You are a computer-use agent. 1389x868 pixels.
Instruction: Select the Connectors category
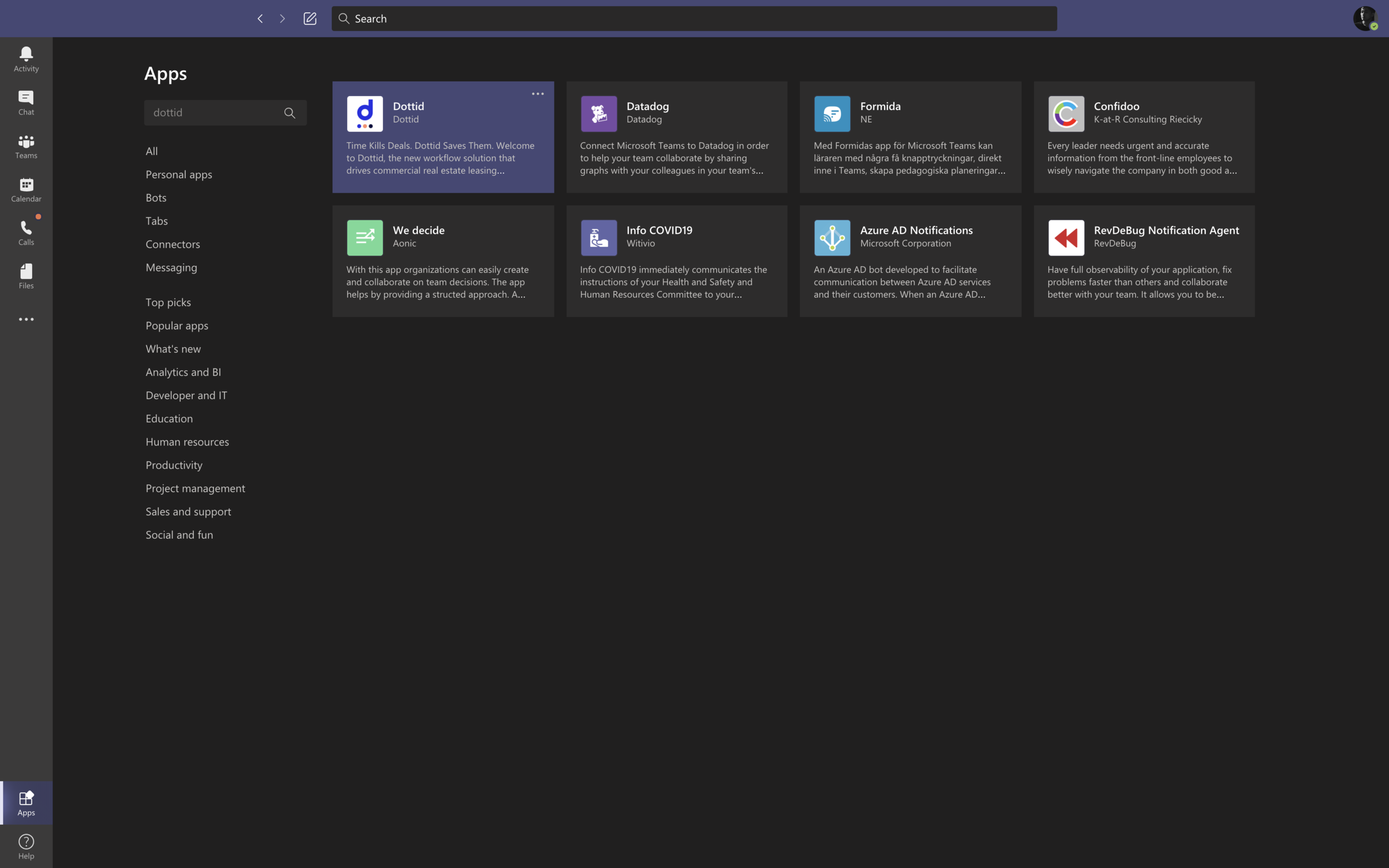172,244
